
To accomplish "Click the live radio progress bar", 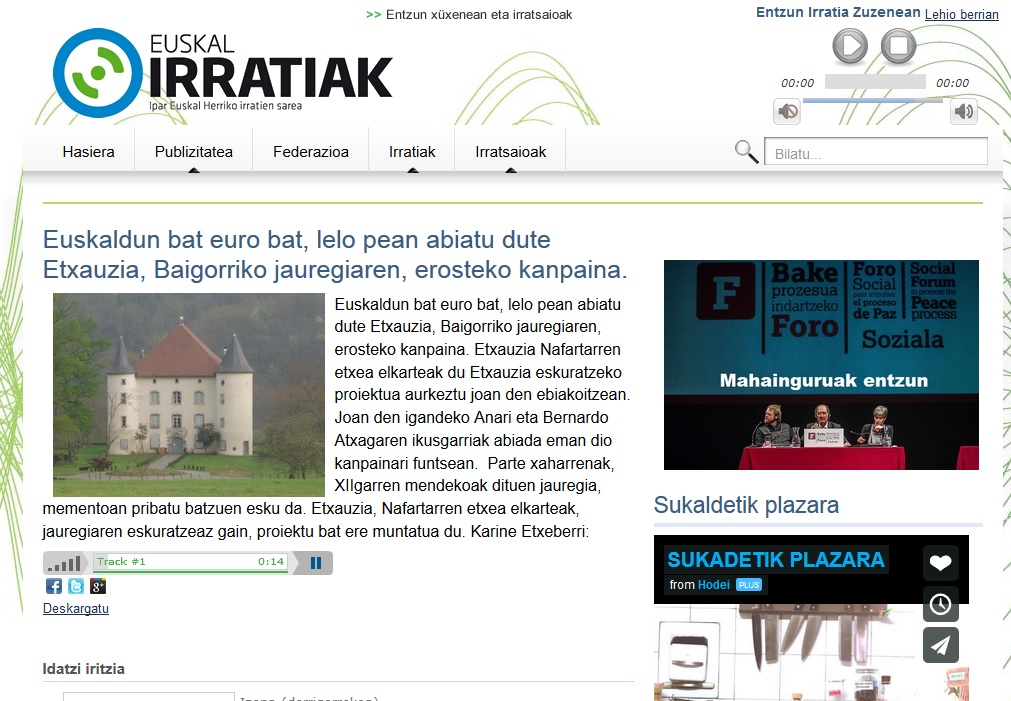I will (875, 82).
